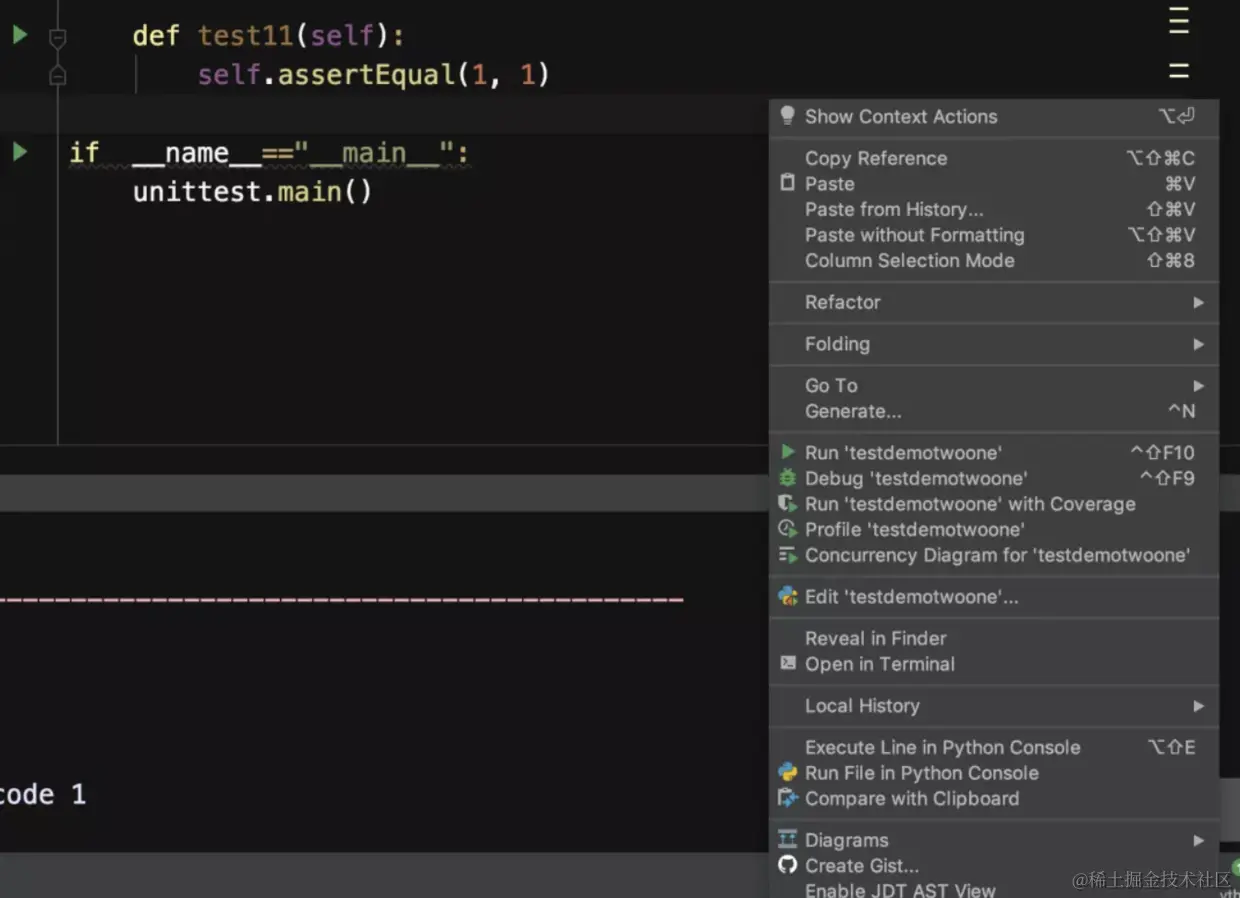Click the Open in Terminal icon

pos(788,663)
